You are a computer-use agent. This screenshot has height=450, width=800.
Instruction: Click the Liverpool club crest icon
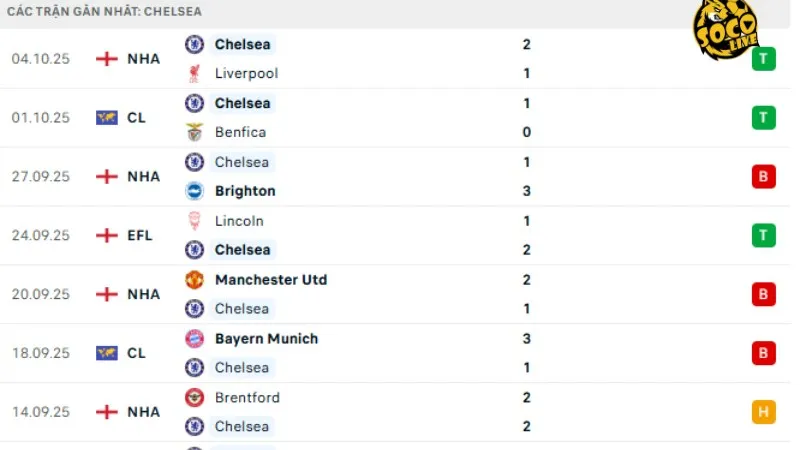pos(194,73)
